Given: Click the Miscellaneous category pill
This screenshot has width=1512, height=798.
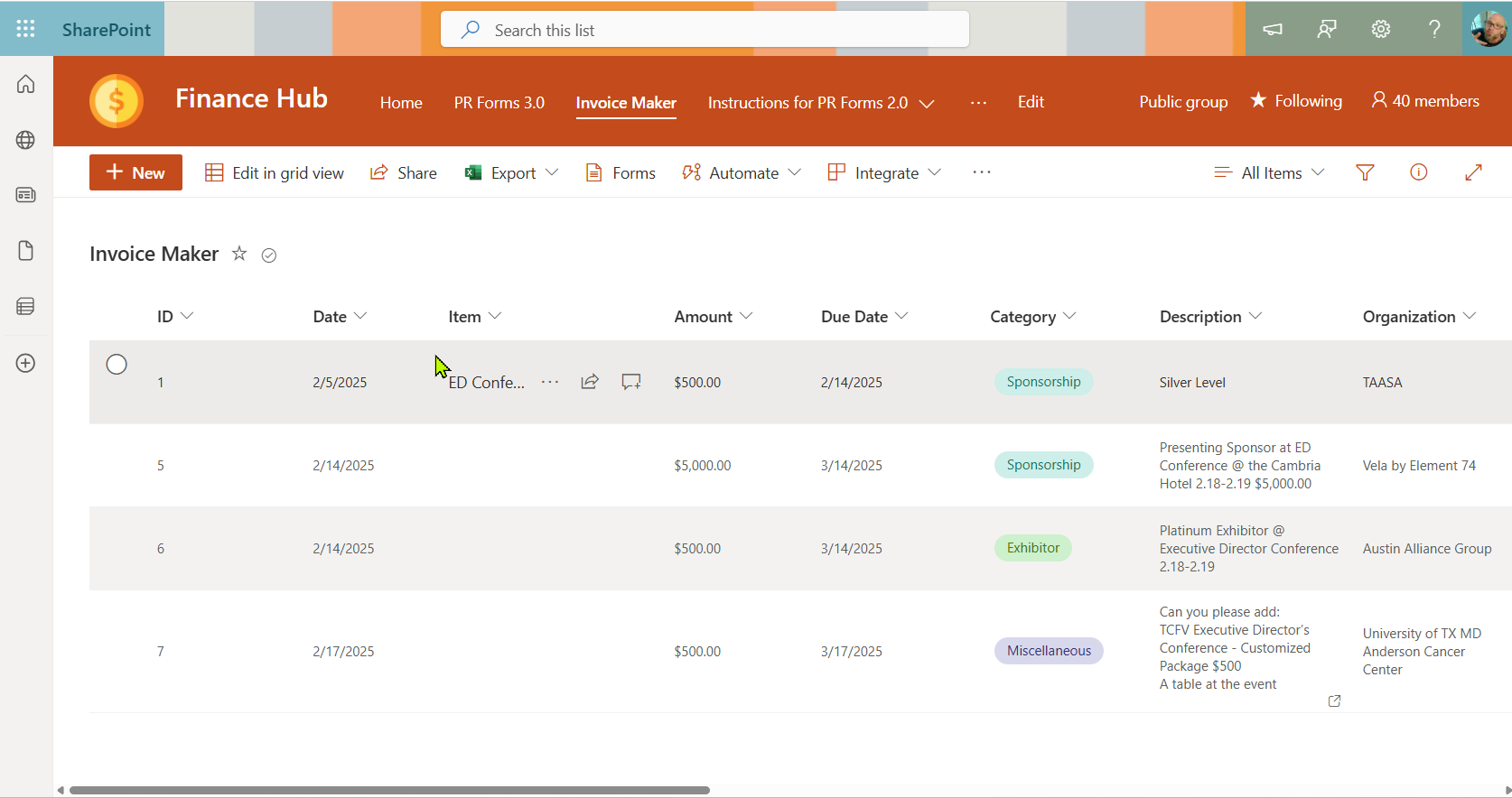Looking at the screenshot, I should coord(1049,651).
